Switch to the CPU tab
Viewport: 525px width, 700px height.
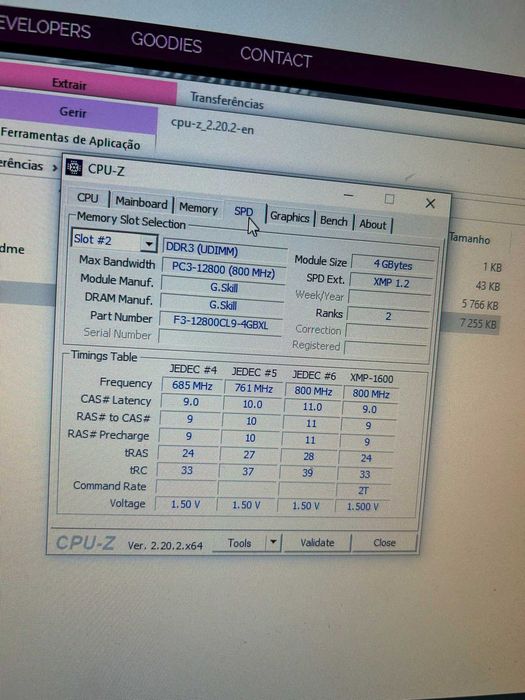point(88,198)
